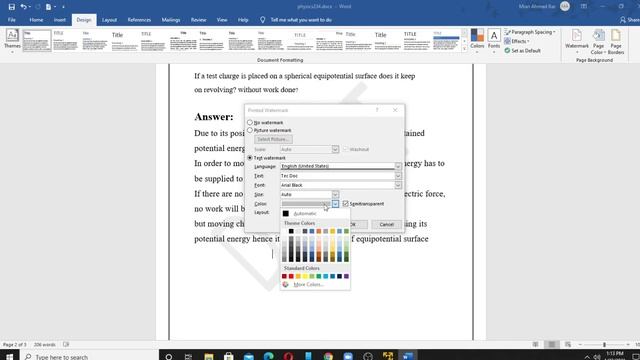Switch to the Mailings tab
Screen dimensions: 640x360
pyautogui.click(x=171, y=20)
